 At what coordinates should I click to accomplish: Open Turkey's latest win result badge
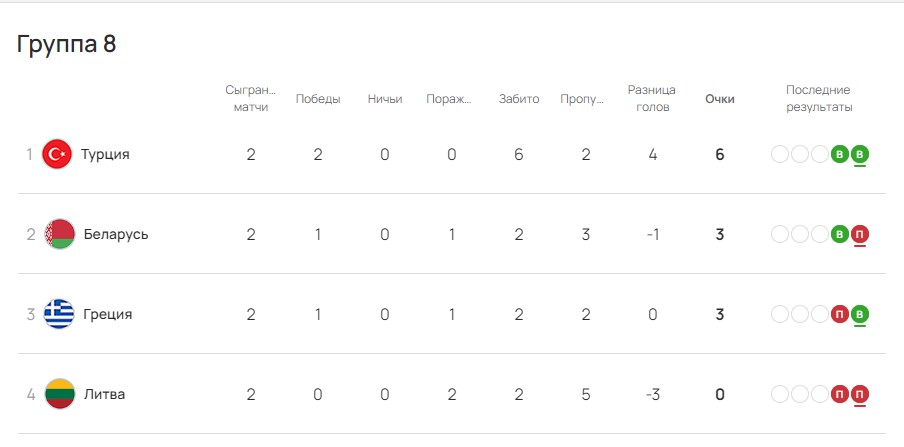point(860,155)
